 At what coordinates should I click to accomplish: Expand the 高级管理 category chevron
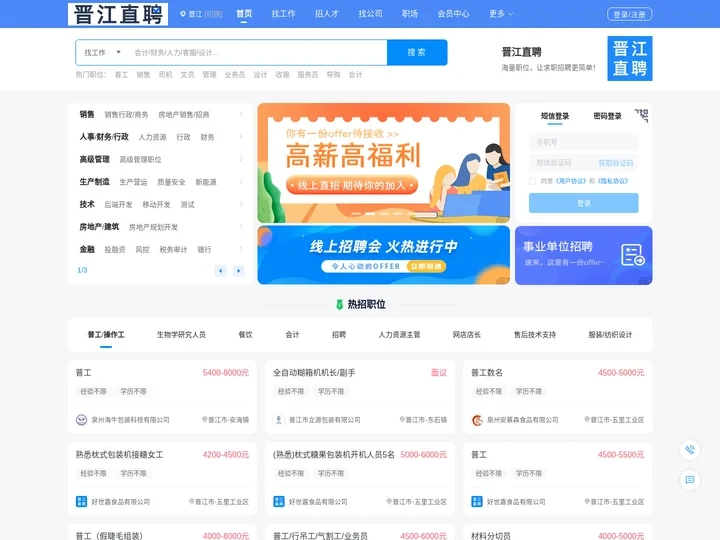241,159
